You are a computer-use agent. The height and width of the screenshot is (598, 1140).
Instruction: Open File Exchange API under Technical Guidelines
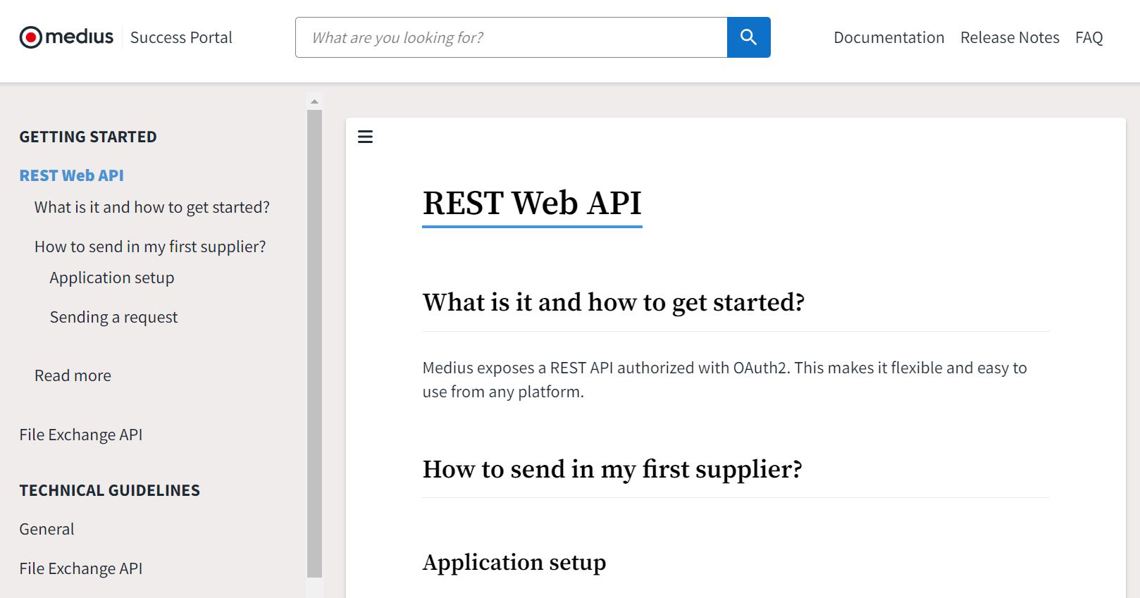(81, 568)
